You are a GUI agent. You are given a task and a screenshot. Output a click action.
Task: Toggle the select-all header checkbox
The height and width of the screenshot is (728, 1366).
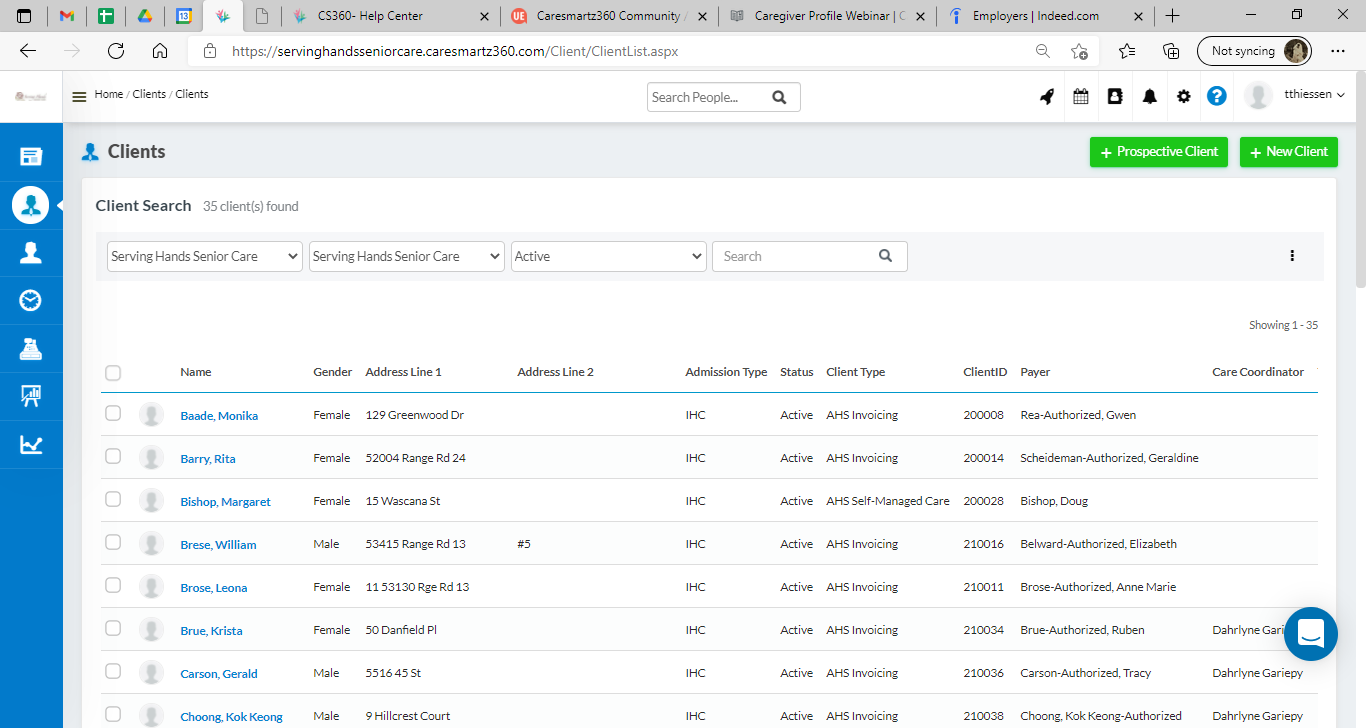(x=113, y=373)
